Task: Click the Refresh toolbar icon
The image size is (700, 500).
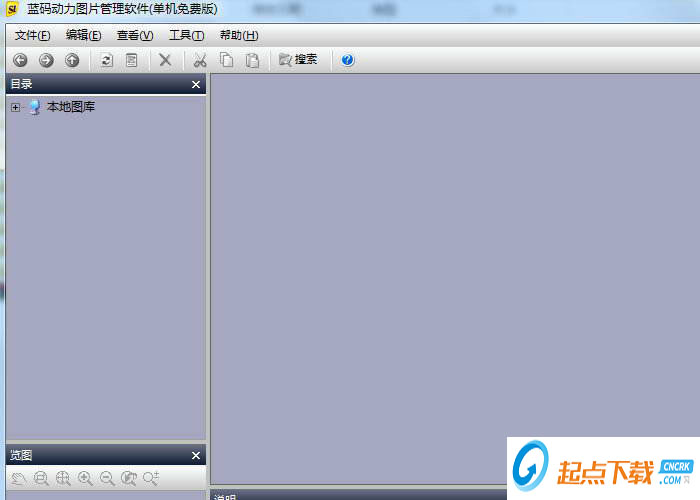Action: tap(106, 60)
